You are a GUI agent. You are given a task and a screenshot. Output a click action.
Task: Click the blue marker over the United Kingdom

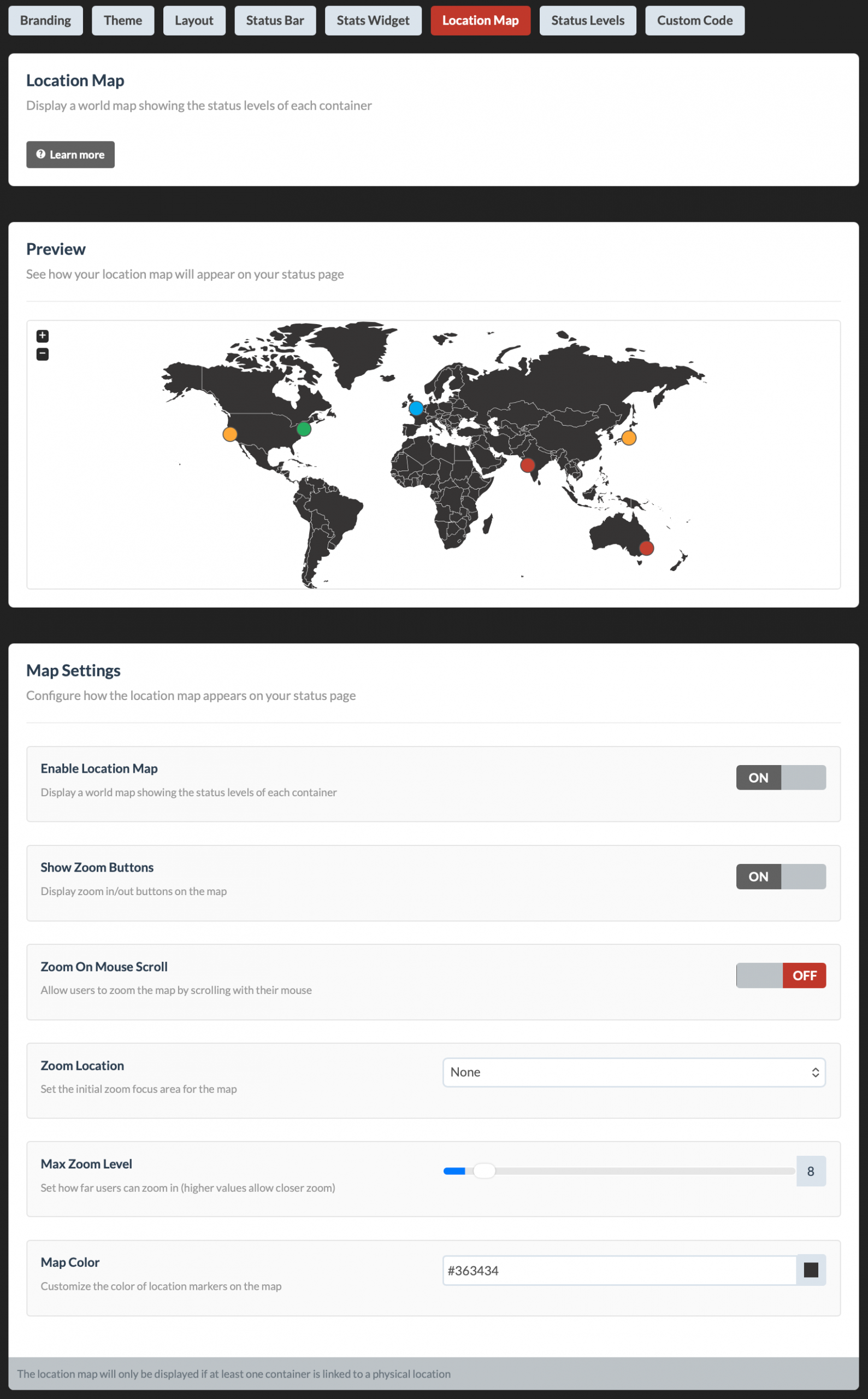[416, 408]
